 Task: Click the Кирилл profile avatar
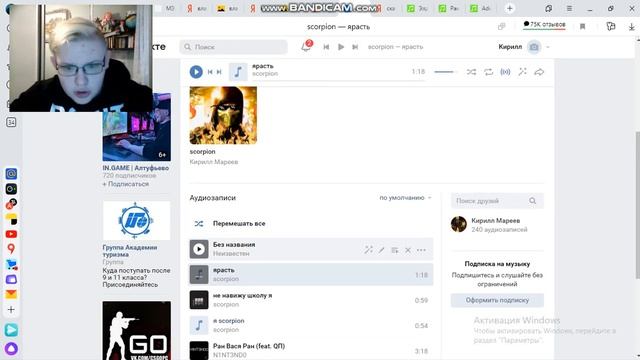(x=534, y=47)
